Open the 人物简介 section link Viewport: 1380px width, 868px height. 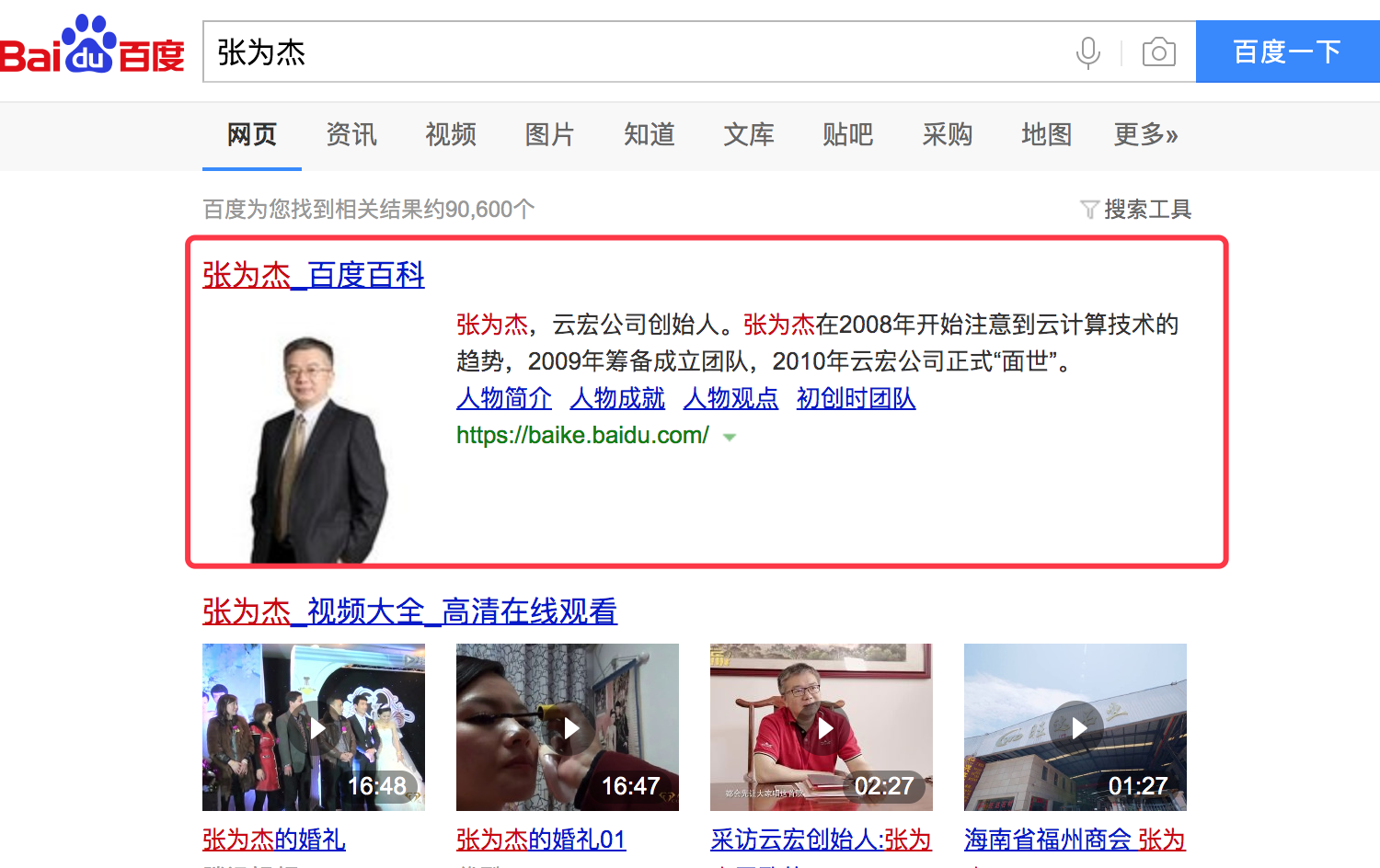click(x=504, y=398)
